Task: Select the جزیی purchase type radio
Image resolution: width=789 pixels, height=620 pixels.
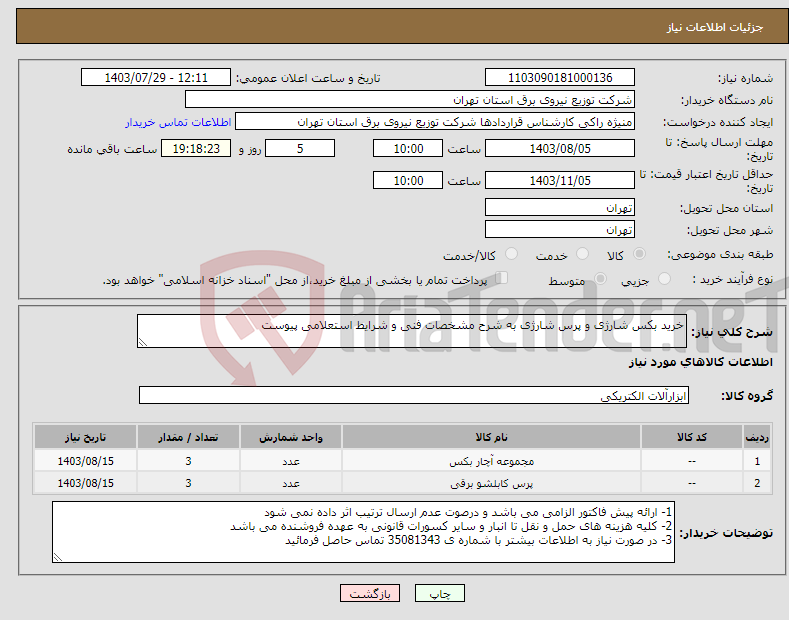Action: (664, 278)
